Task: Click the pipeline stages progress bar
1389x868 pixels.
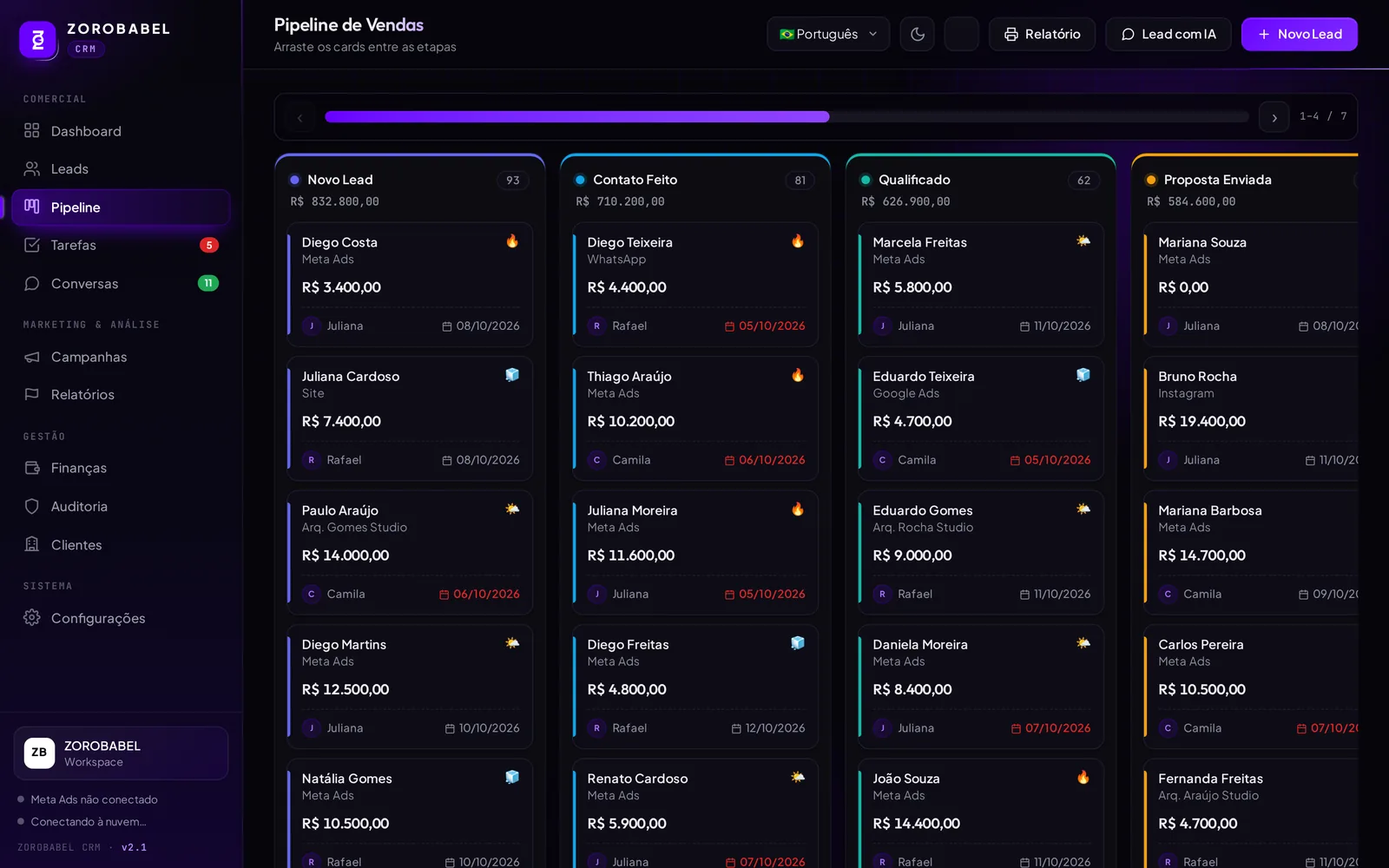Action: pos(787,117)
